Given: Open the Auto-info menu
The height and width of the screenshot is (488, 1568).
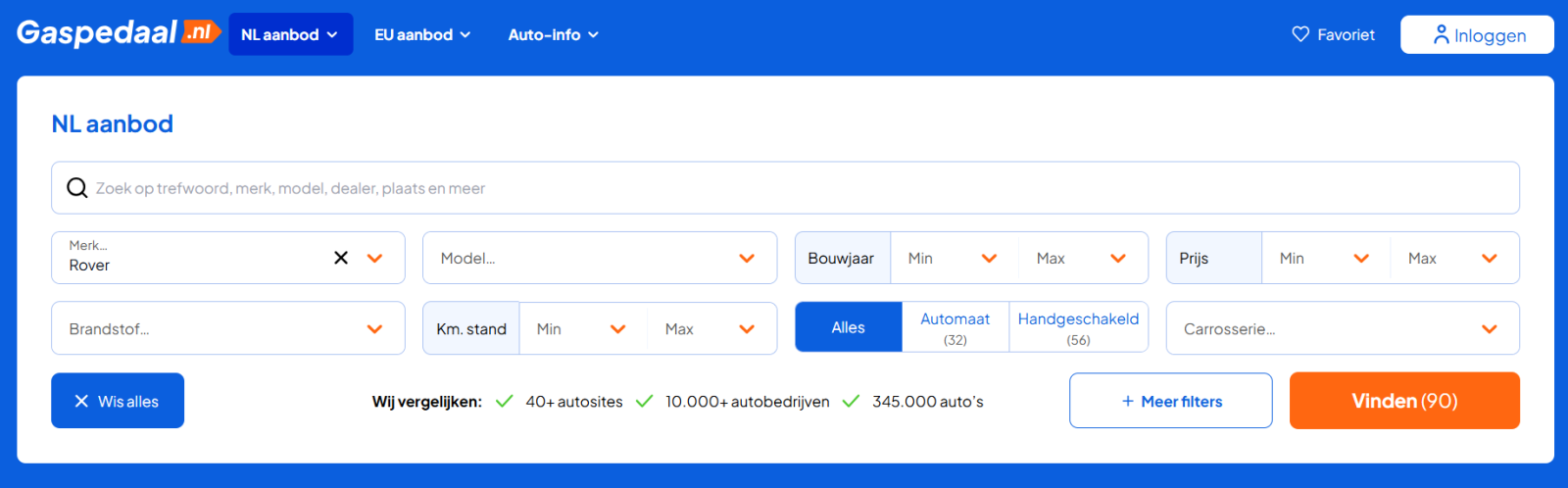Looking at the screenshot, I should point(553,34).
